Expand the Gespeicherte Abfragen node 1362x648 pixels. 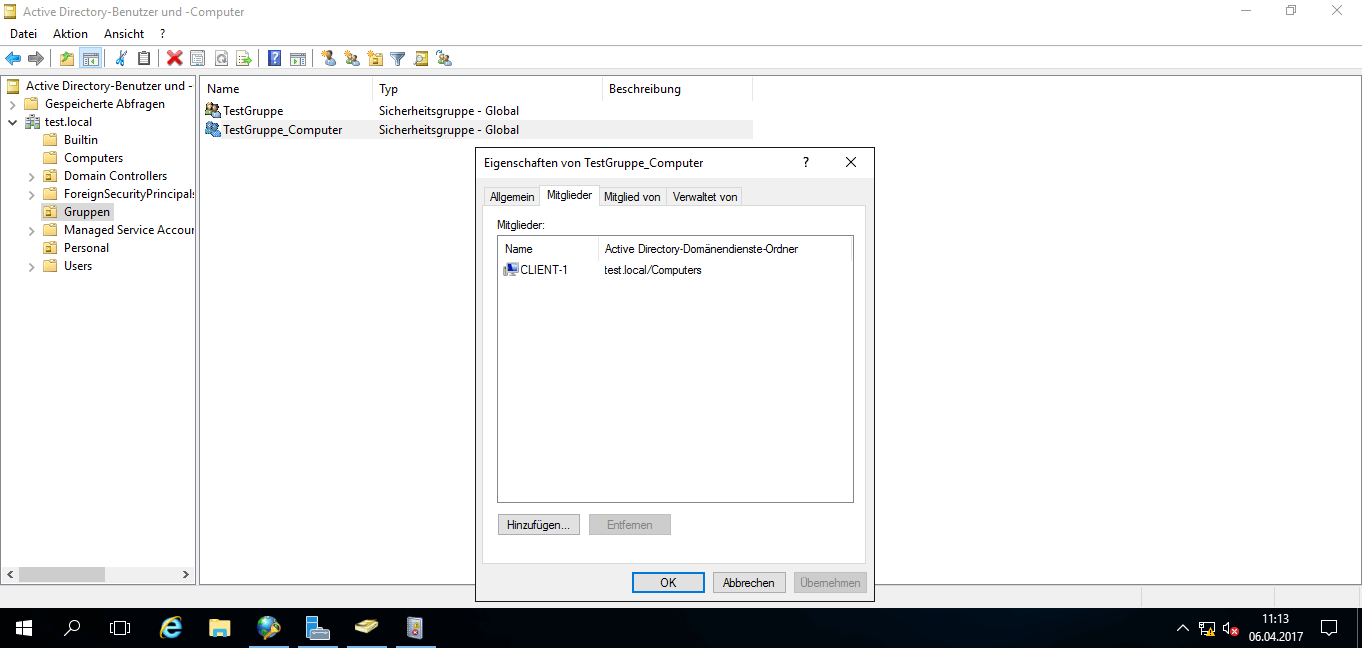(x=11, y=104)
